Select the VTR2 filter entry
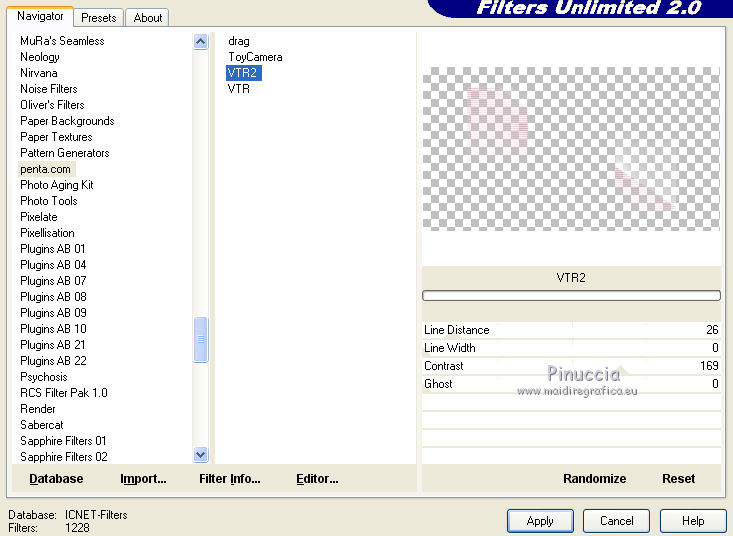Viewport: 733px width, 536px height. (243, 73)
